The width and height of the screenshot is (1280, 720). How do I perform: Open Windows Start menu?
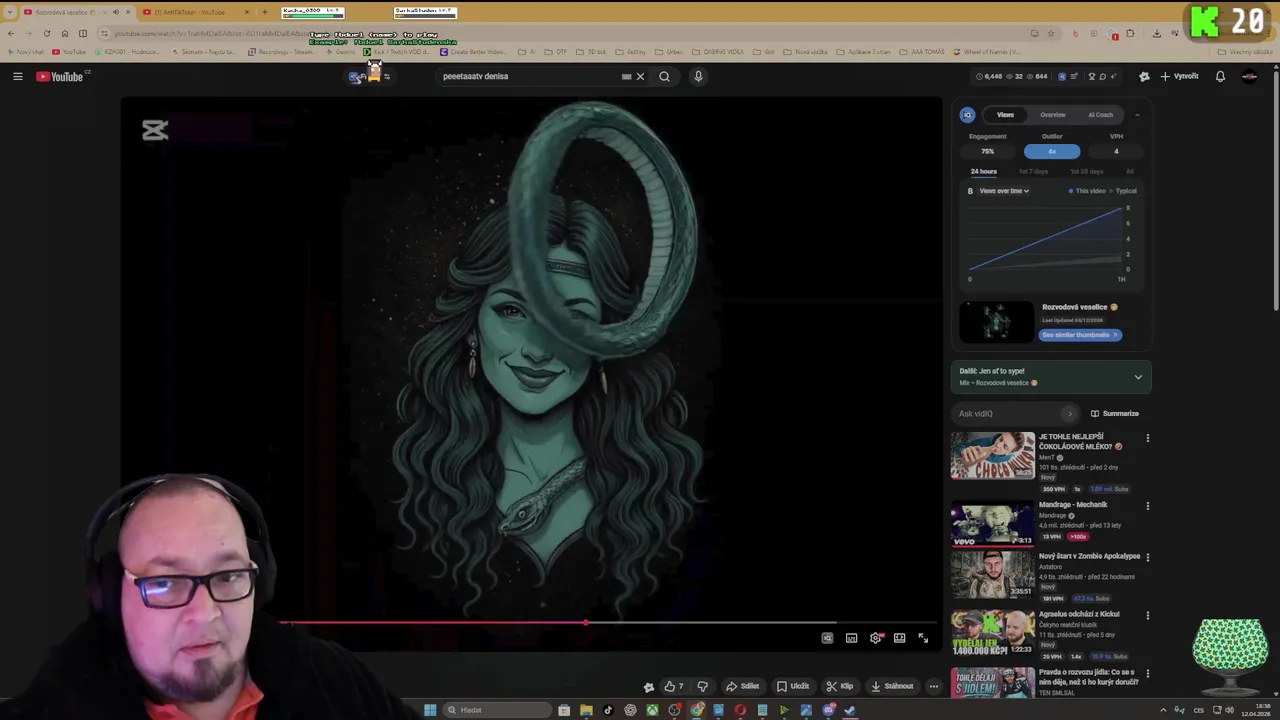pos(429,710)
